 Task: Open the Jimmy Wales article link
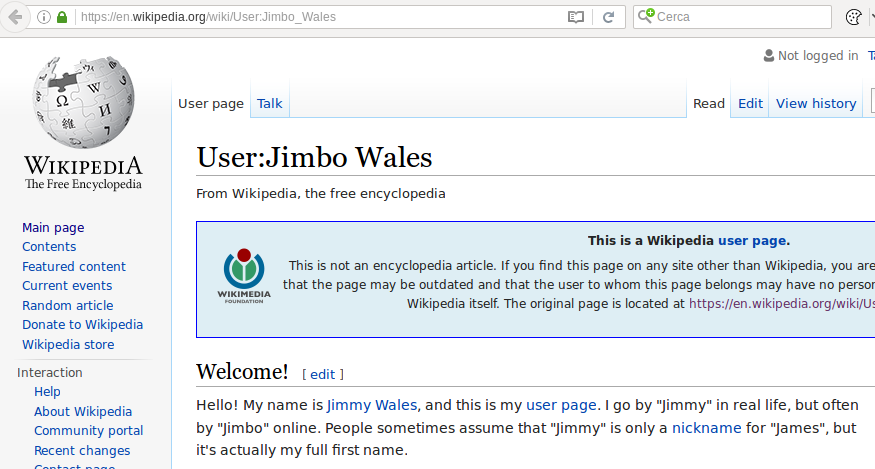(372, 405)
